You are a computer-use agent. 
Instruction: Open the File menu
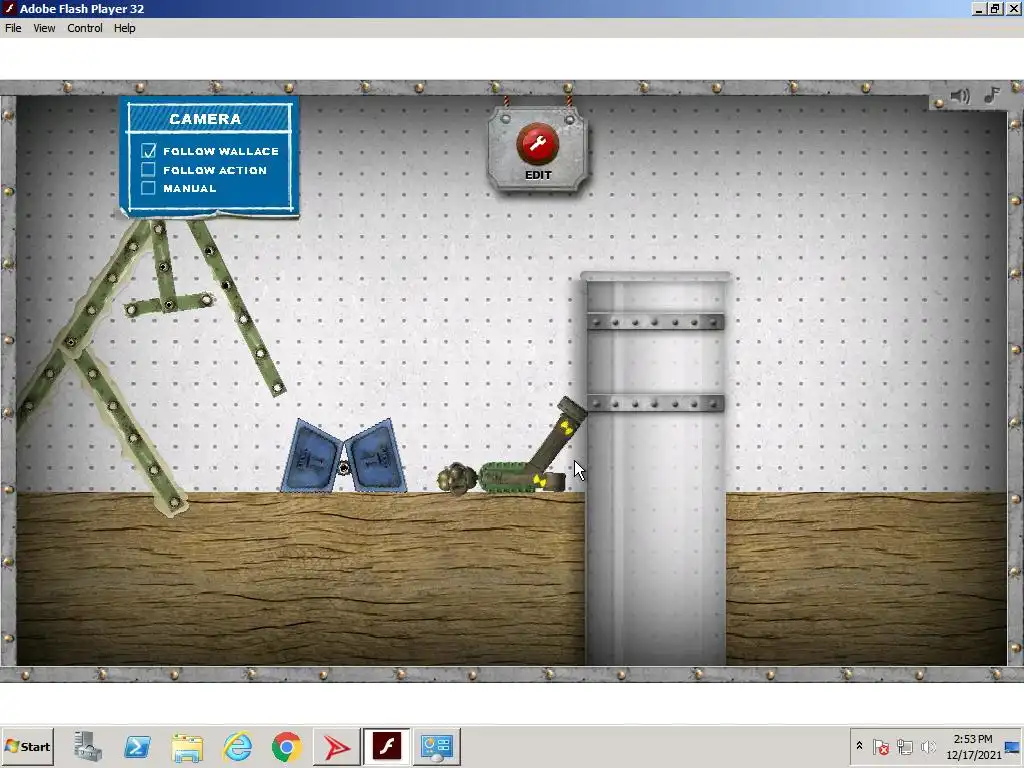pos(13,28)
